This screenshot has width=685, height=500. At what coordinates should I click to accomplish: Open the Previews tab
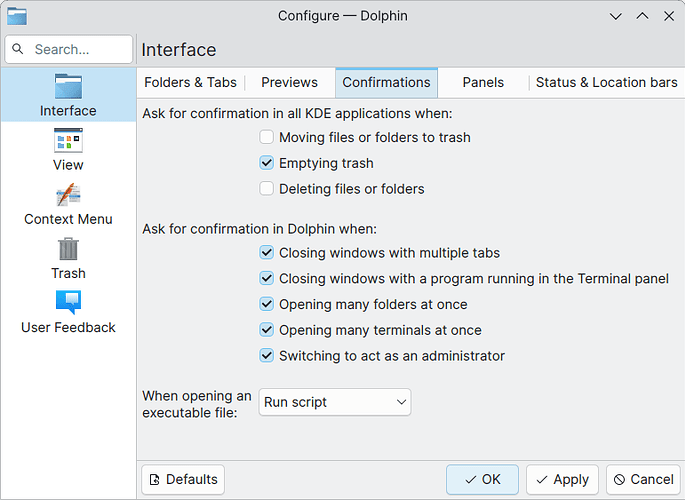click(x=289, y=83)
